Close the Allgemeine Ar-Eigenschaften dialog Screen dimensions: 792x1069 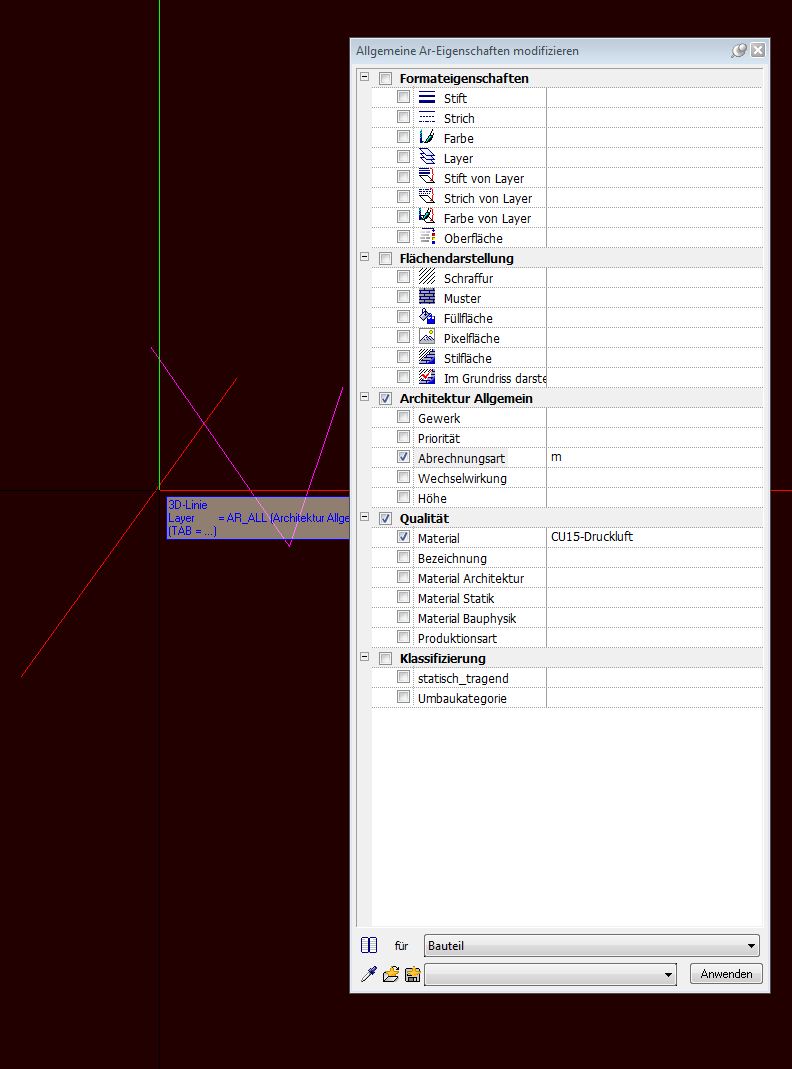pyautogui.click(x=758, y=50)
